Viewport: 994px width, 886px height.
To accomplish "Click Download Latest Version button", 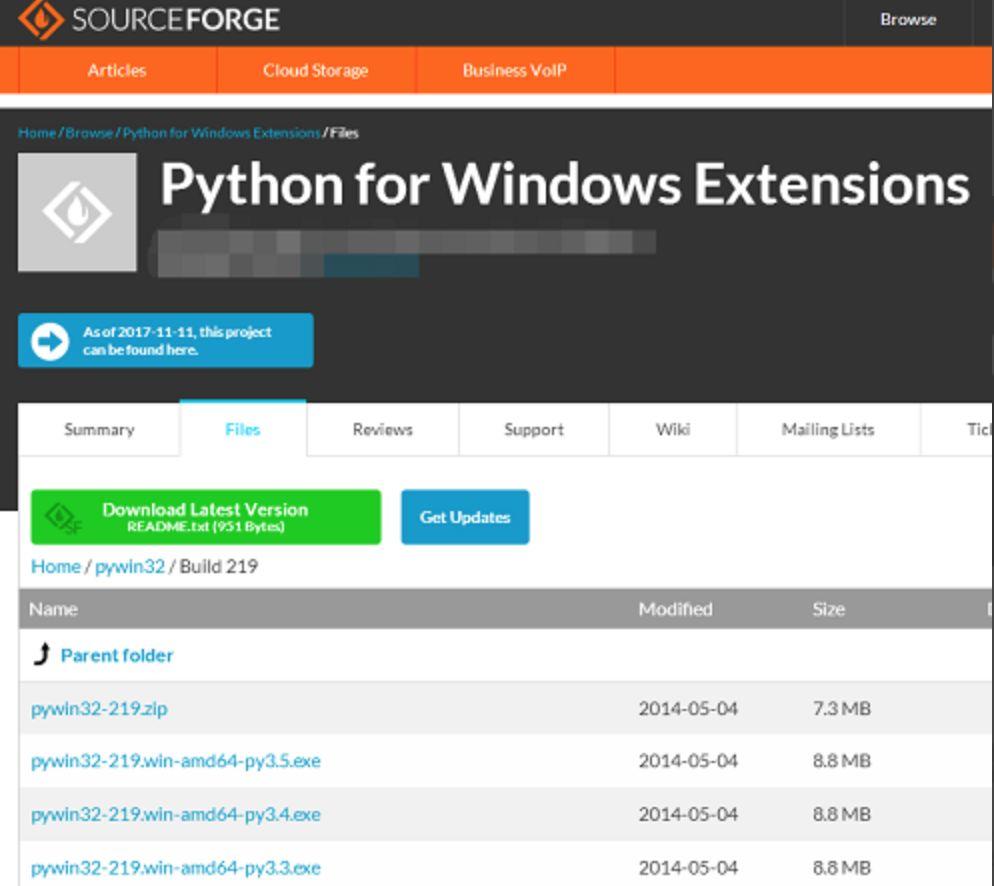I will (x=206, y=517).
